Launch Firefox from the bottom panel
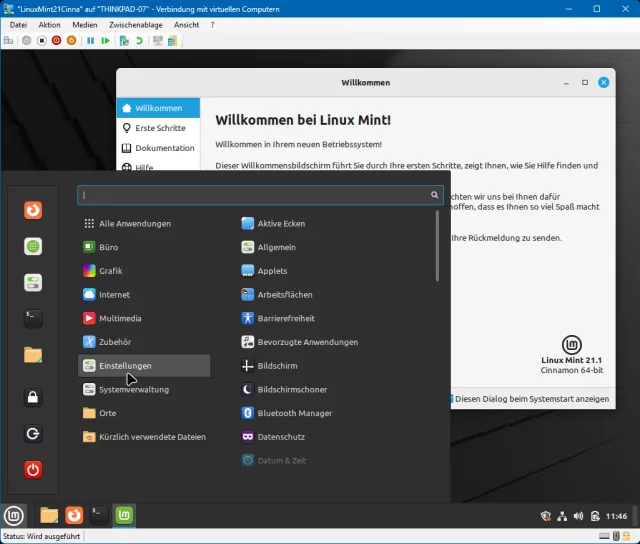Screen dimensions: 640x544 (x=74, y=515)
